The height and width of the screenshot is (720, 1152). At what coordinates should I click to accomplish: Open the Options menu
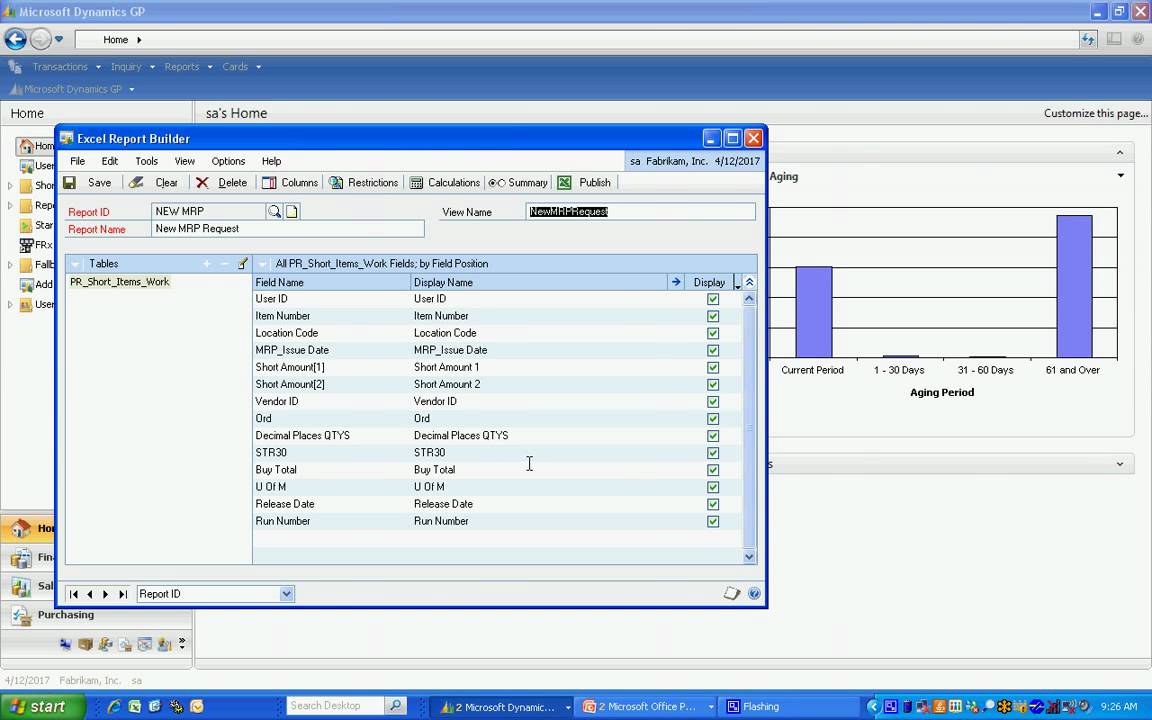coord(228,161)
